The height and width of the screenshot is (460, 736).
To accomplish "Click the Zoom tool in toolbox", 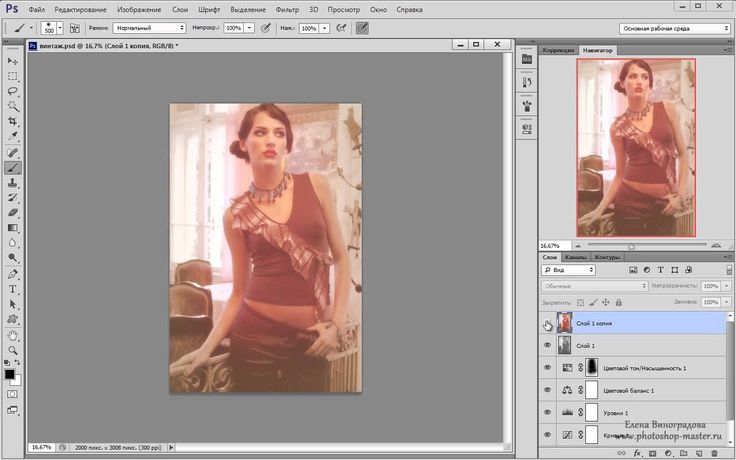I will 13,350.
